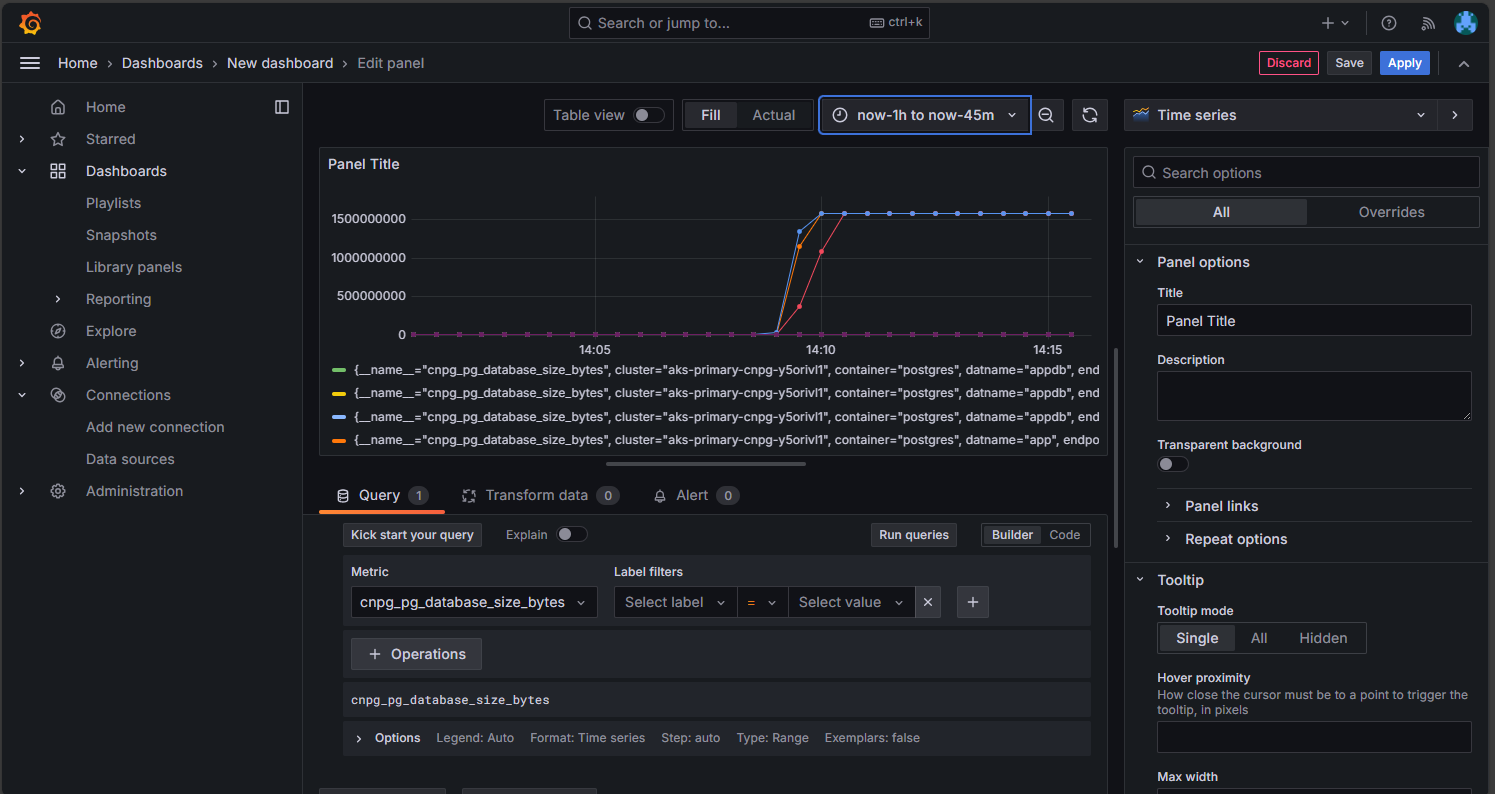
Task: Click the zoom out time range icon
Action: coord(1046,115)
